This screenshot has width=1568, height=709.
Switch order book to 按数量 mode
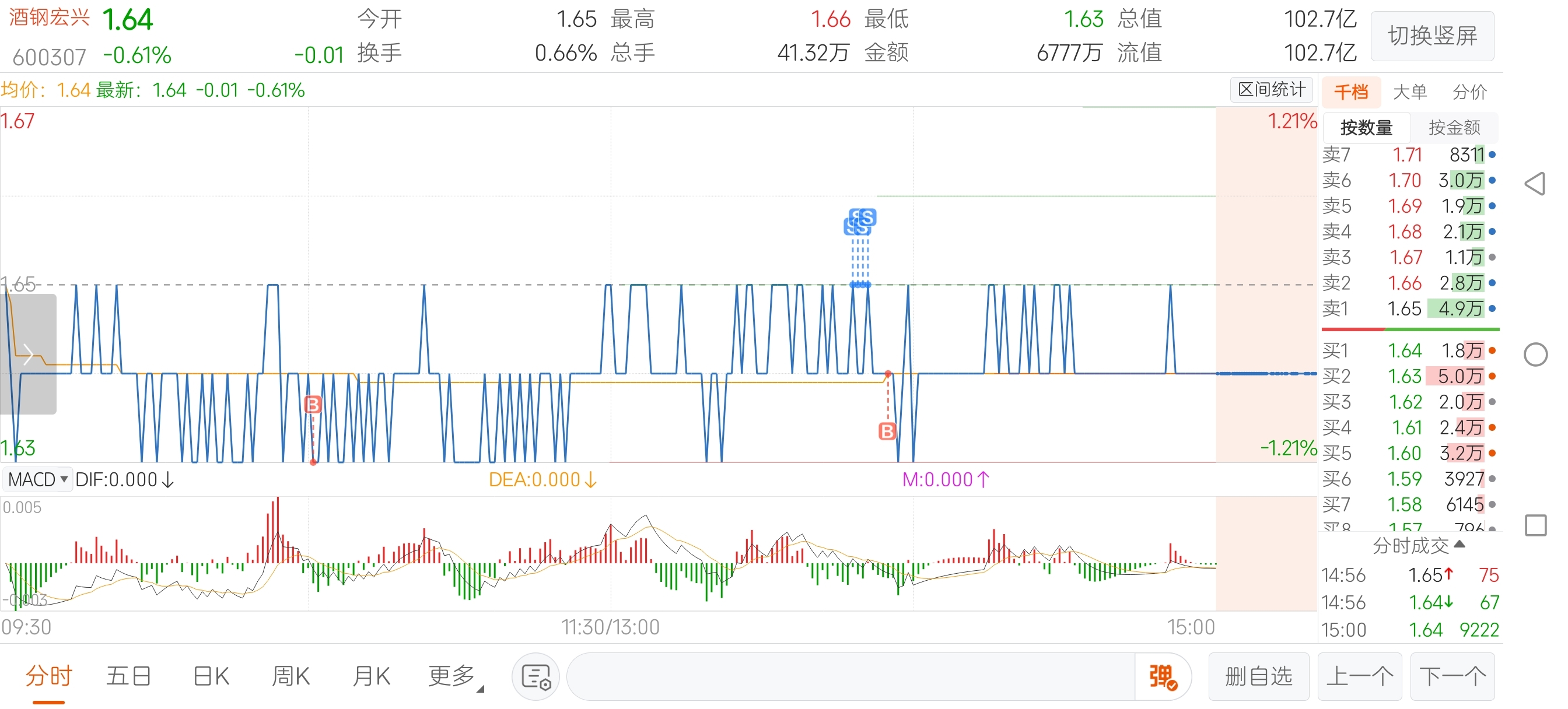click(1366, 128)
